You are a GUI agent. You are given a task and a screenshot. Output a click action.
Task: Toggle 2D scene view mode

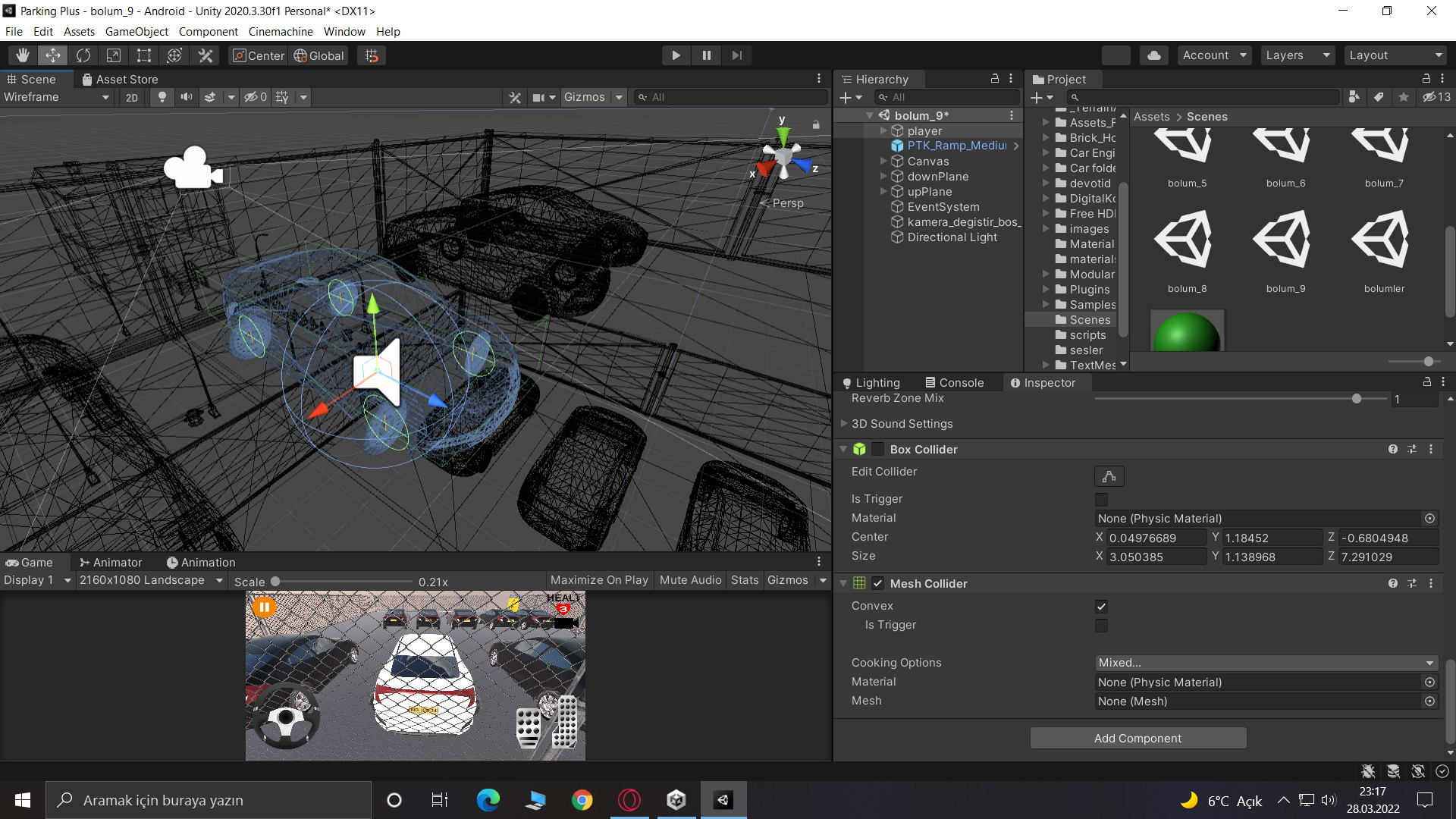coord(132,97)
